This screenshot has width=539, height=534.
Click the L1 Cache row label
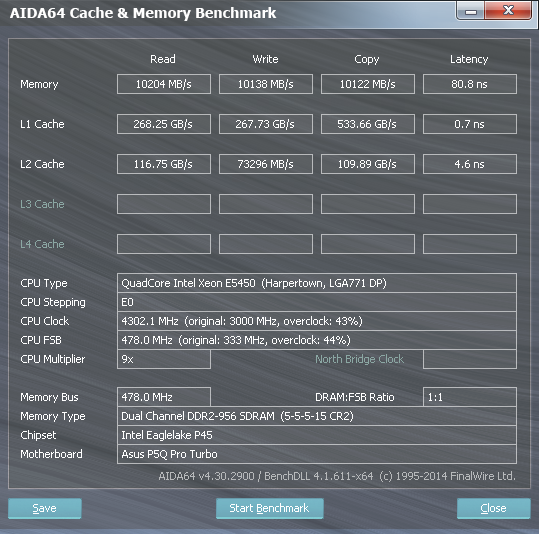(42, 124)
